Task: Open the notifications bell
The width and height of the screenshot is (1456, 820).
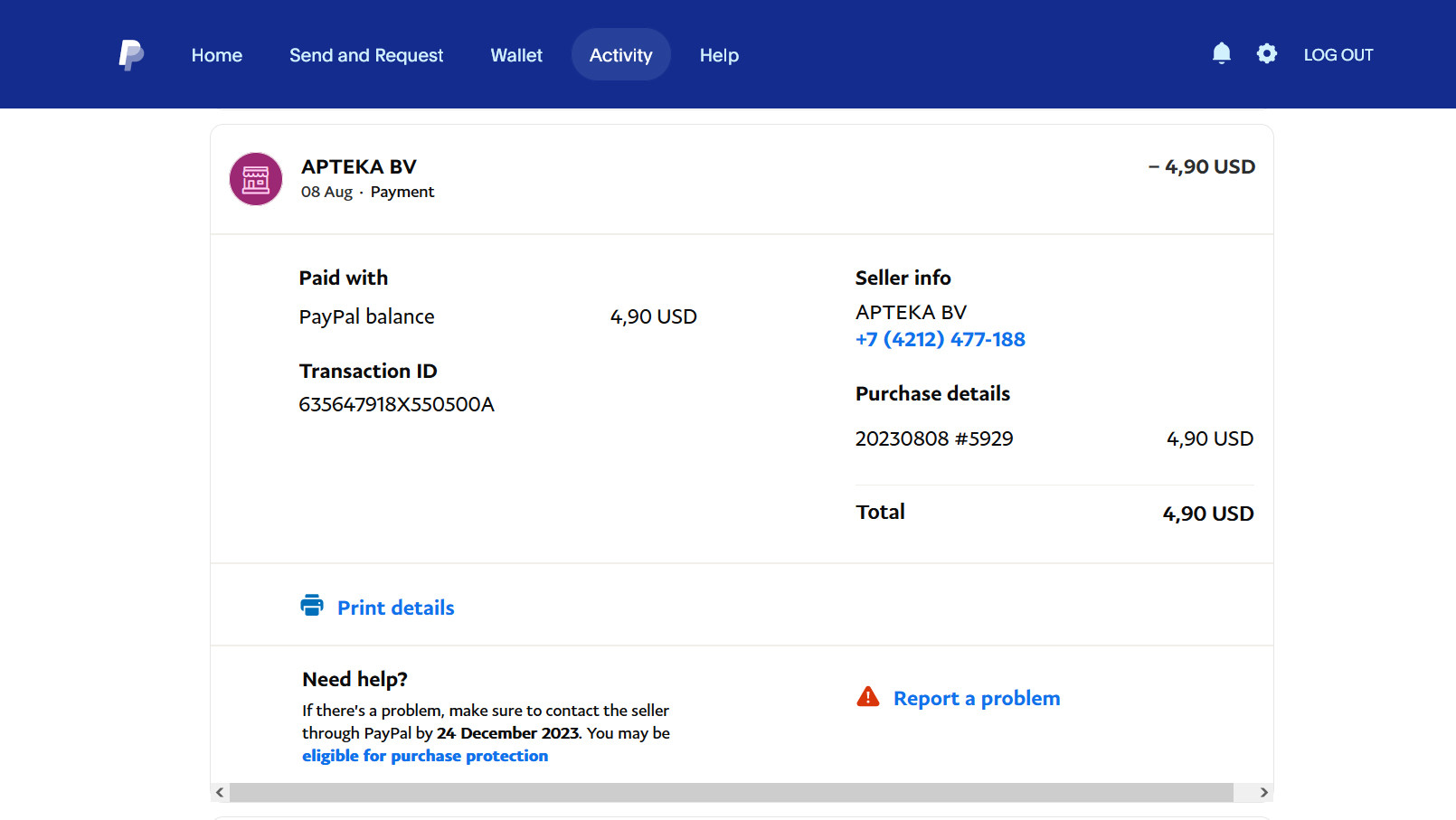Action: 1221,54
